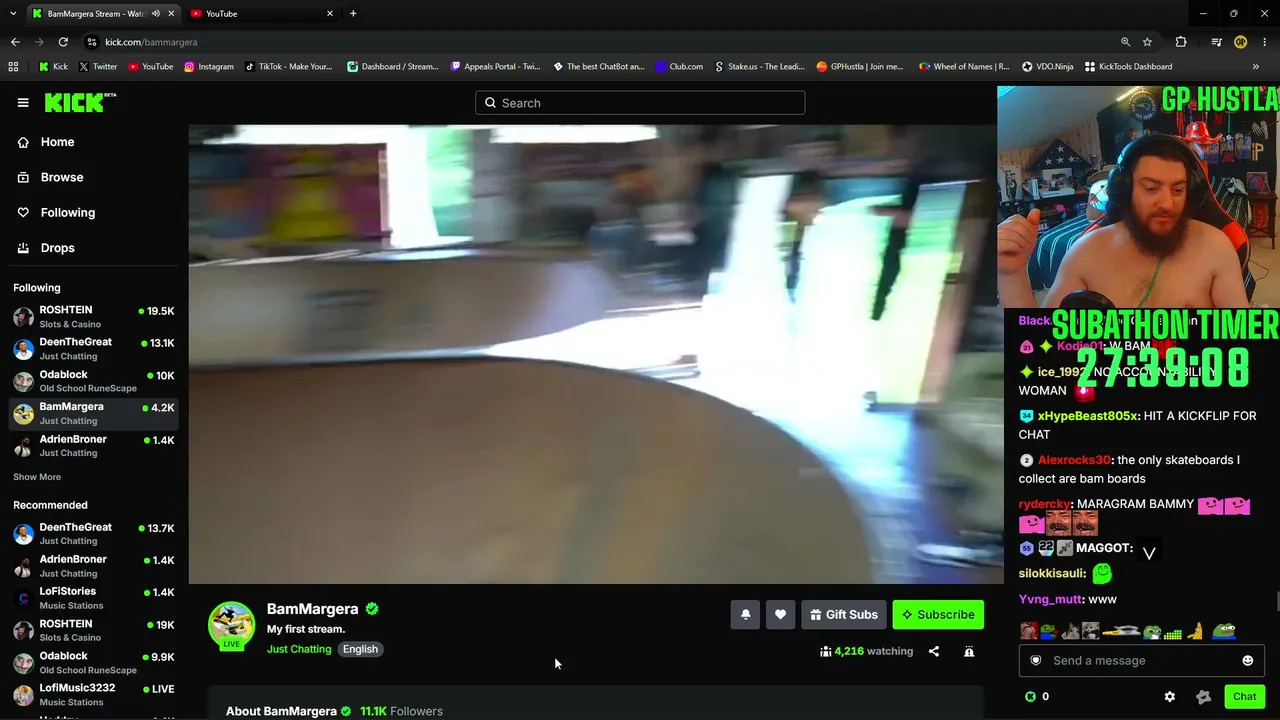Open the KickTools Dashboard bookmark
Viewport: 1280px width, 720px height.
[x=1128, y=67]
